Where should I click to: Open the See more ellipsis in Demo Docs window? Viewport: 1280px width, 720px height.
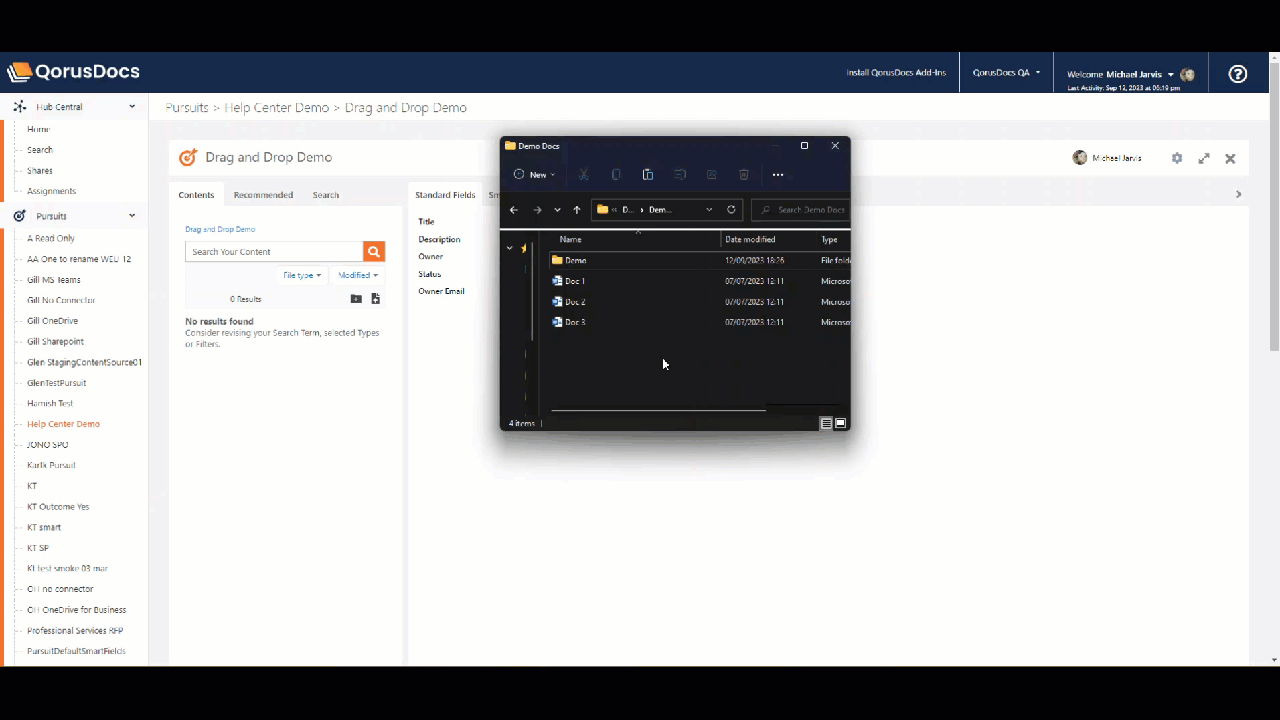[778, 174]
